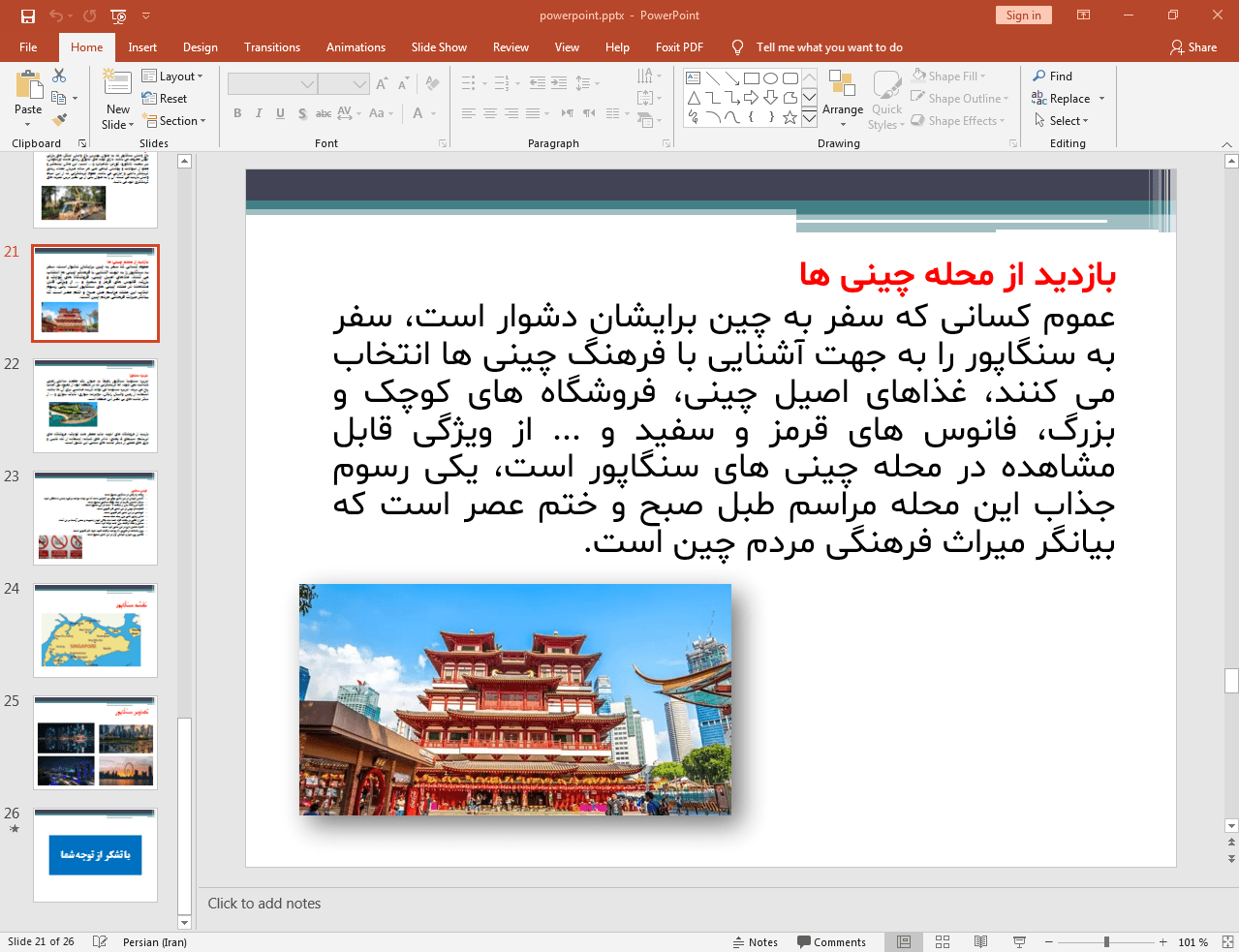
Task: Switch to Normal view icon
Action: (x=904, y=941)
